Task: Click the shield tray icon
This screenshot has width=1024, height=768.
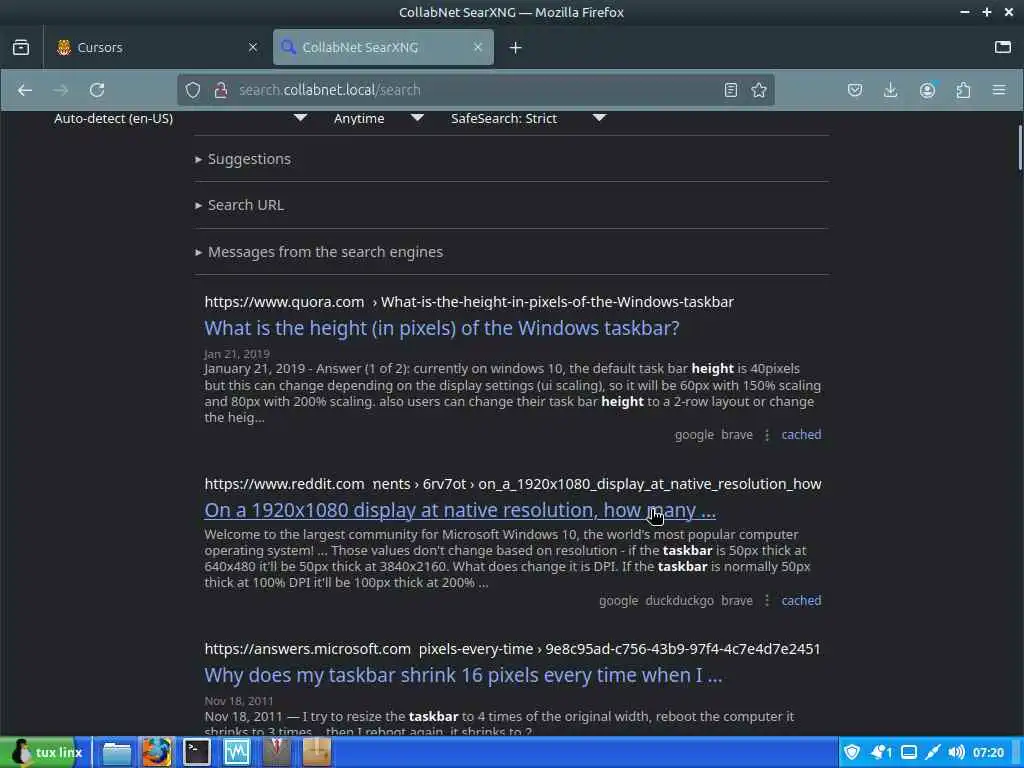Action: (852, 752)
